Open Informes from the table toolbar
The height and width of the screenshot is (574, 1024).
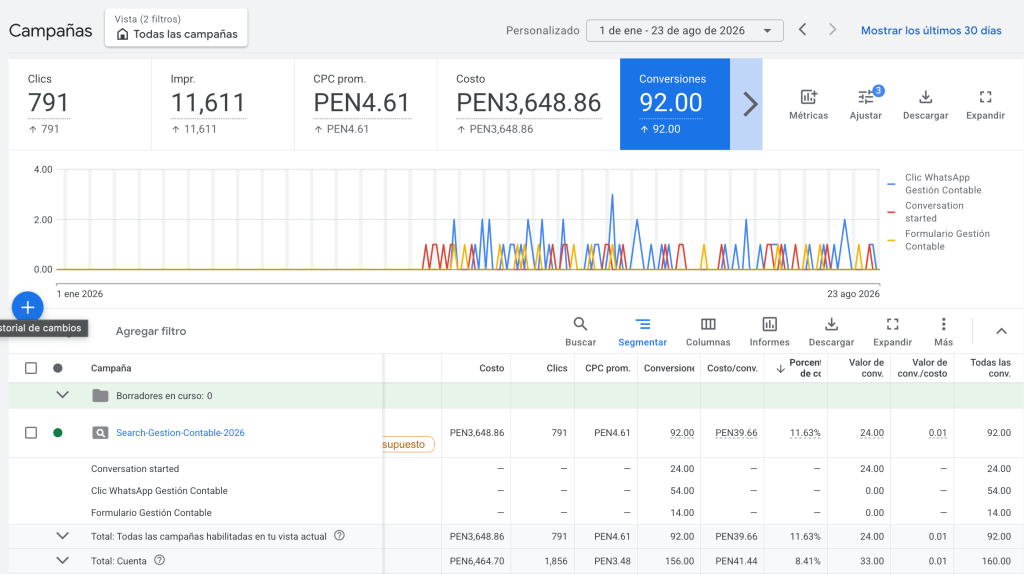(769, 332)
